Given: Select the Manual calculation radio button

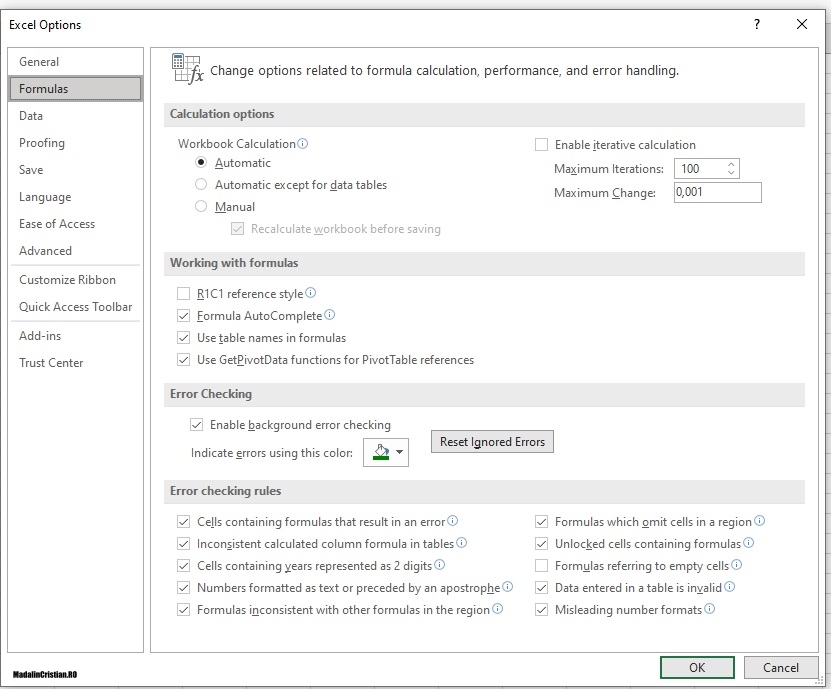Looking at the screenshot, I should click(x=199, y=206).
